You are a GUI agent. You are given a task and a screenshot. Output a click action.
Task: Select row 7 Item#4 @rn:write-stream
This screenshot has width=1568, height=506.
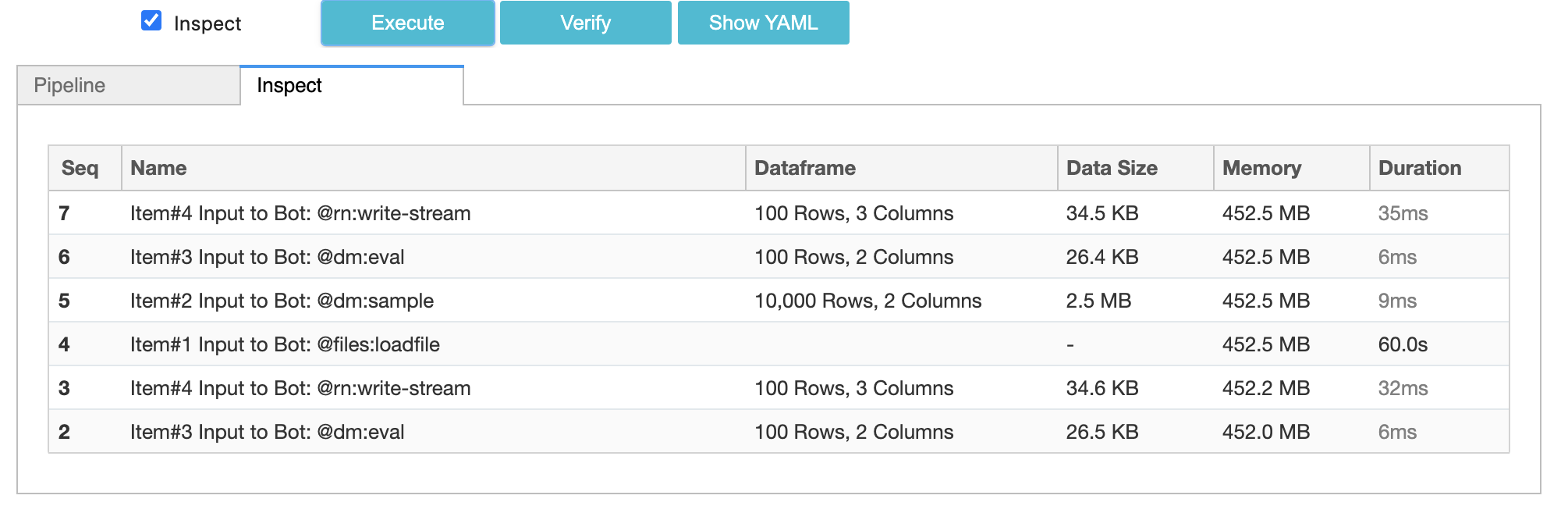(x=300, y=213)
